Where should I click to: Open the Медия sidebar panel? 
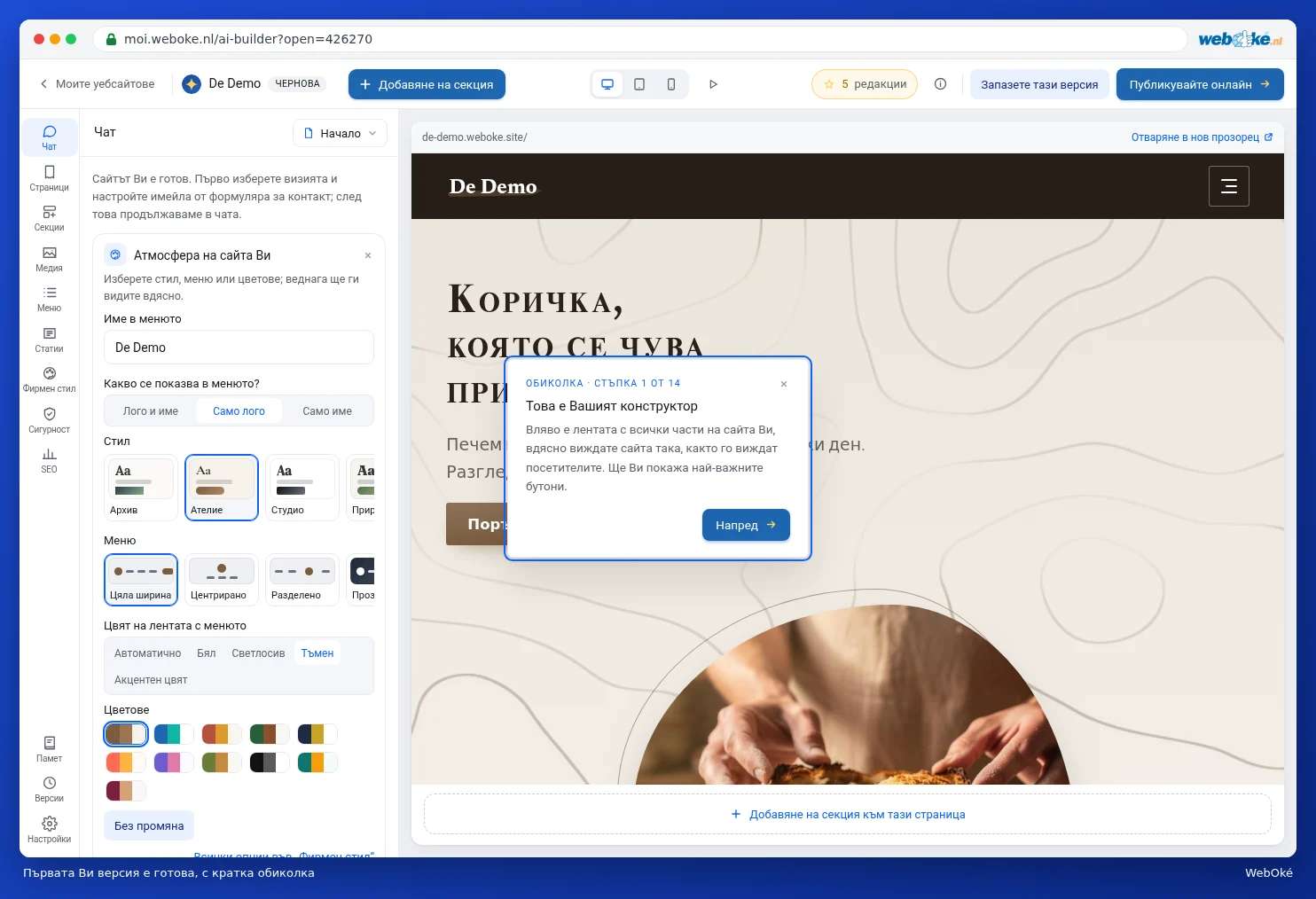pyautogui.click(x=49, y=259)
